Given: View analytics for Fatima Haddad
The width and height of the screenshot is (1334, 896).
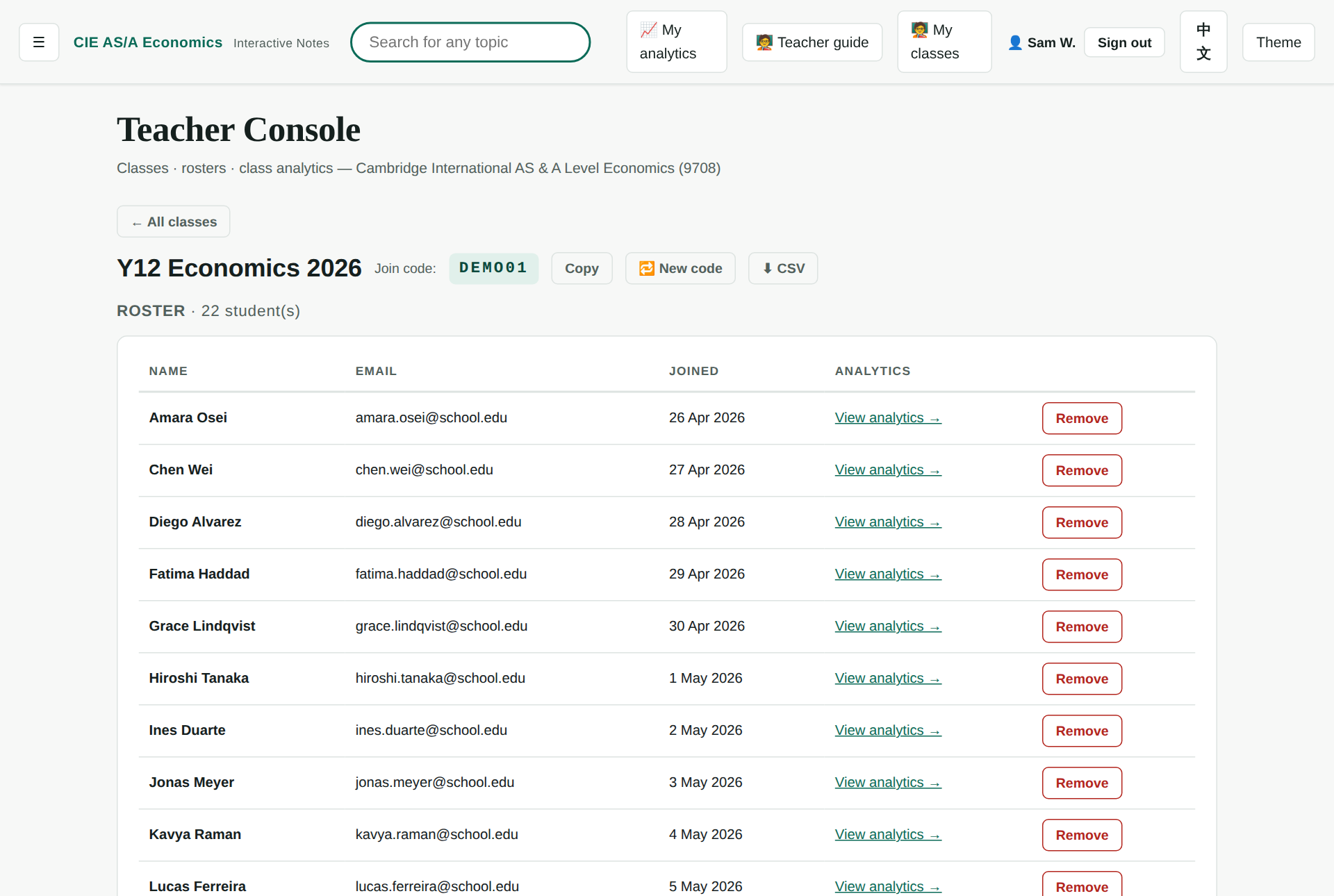Looking at the screenshot, I should point(888,574).
